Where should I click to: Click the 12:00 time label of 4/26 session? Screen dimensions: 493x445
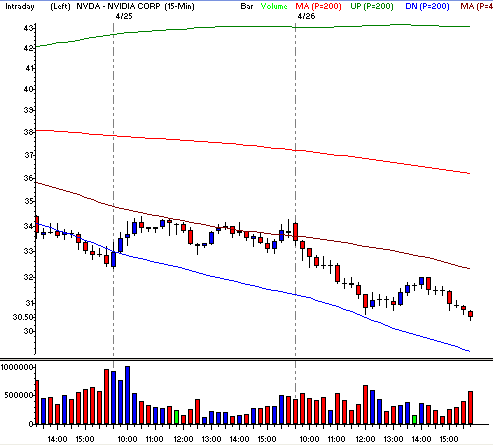pyautogui.click(x=365, y=439)
